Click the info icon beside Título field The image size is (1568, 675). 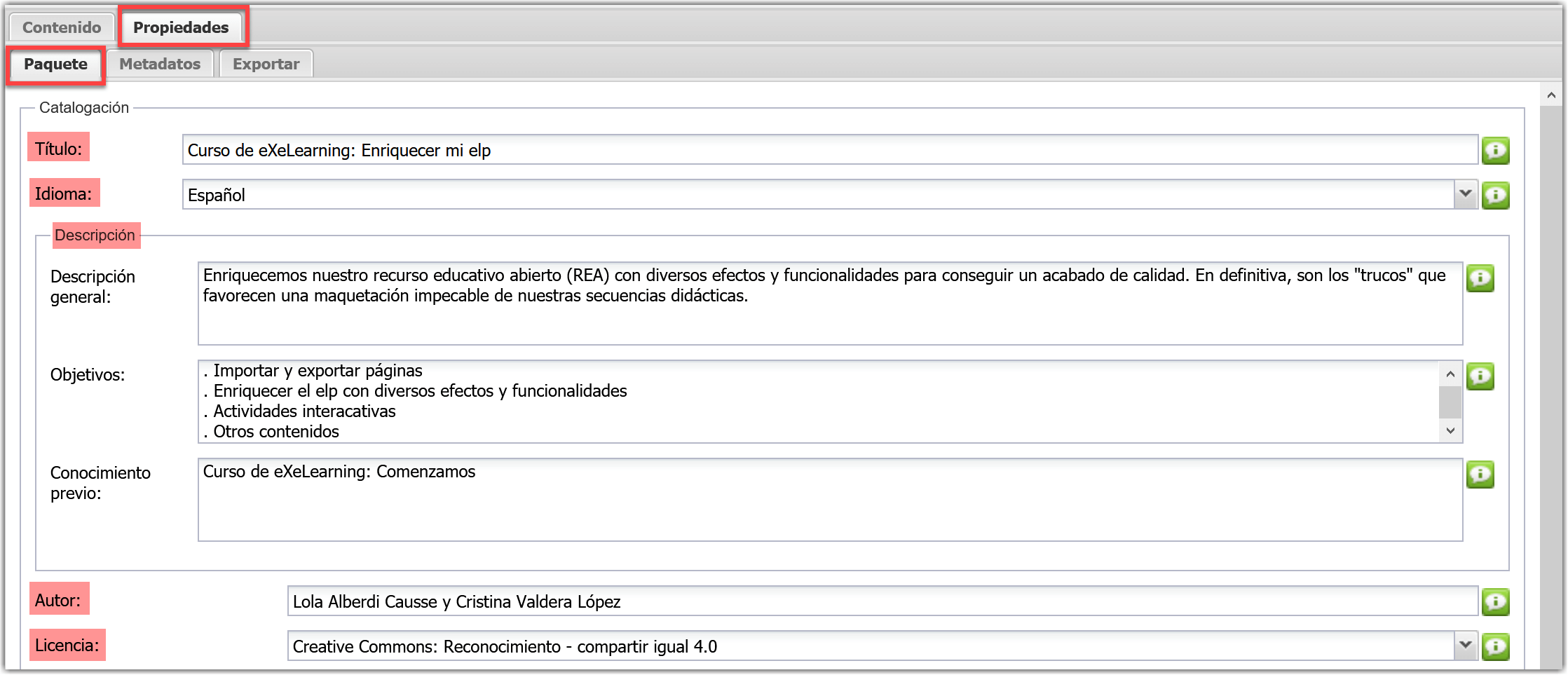pyautogui.click(x=1495, y=150)
